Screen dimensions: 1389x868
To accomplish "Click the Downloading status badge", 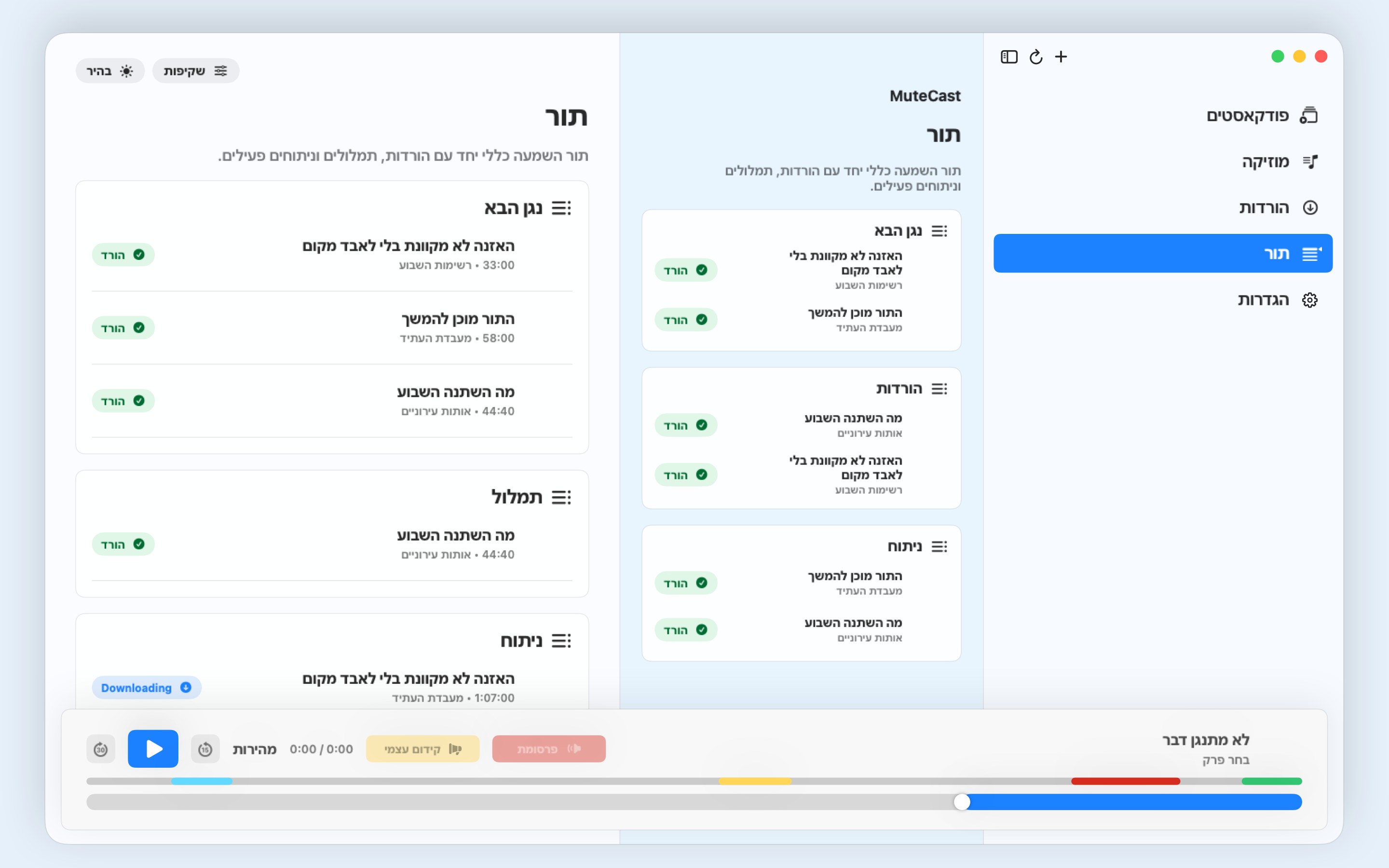I will pos(146,687).
